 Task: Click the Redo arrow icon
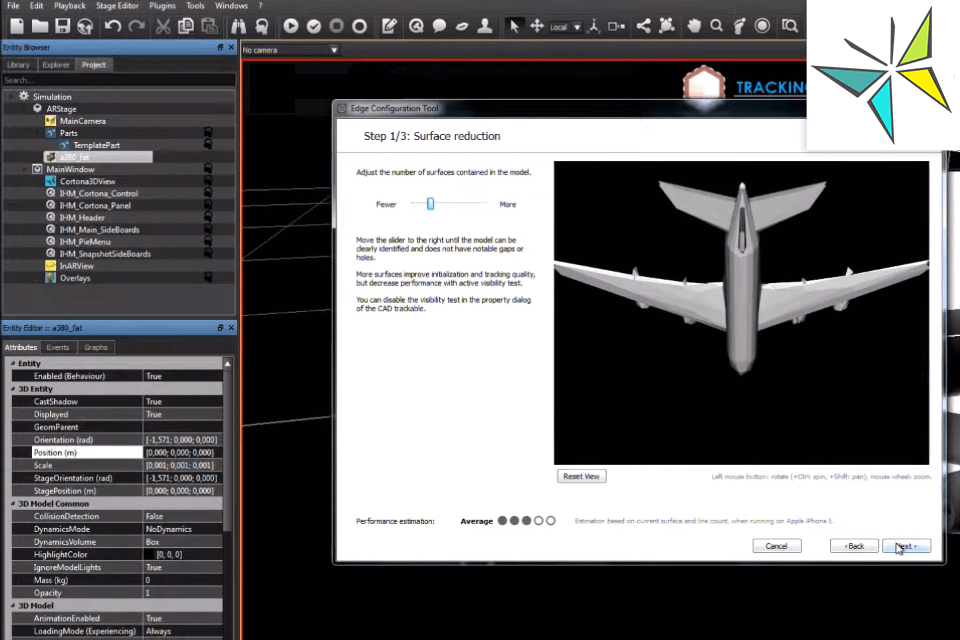pos(137,26)
